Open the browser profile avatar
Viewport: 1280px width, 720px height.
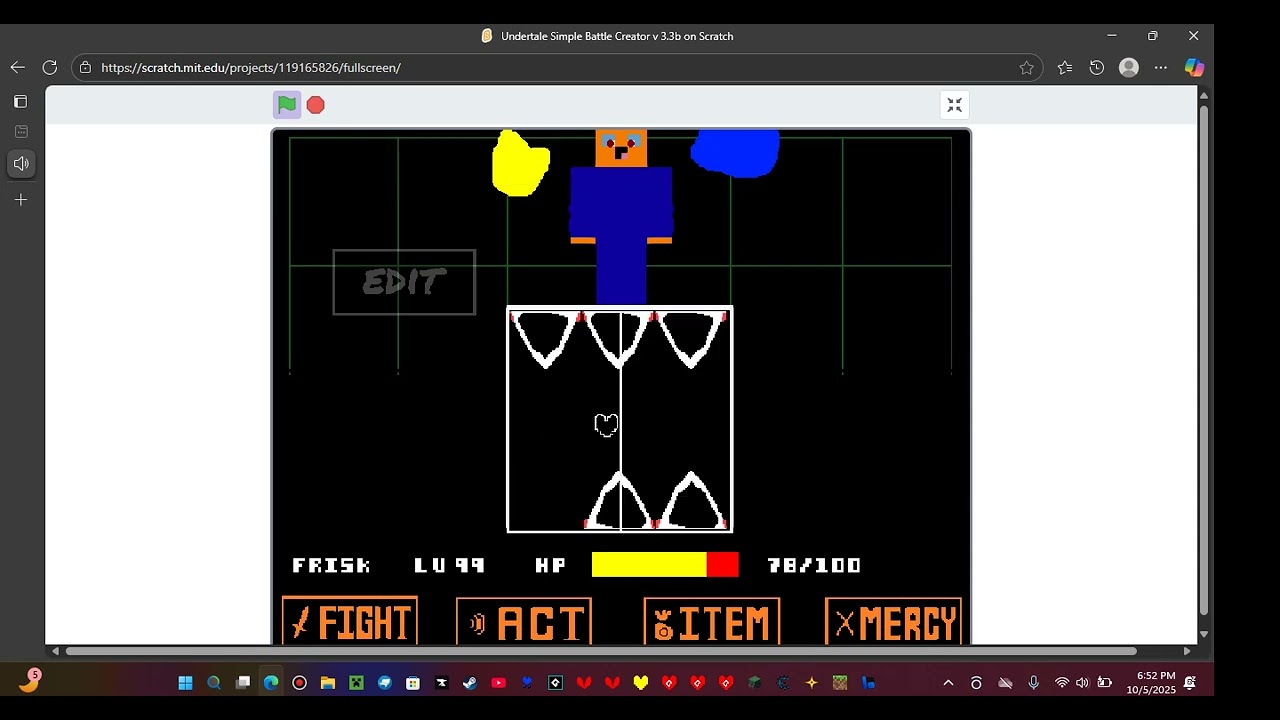coord(1129,67)
